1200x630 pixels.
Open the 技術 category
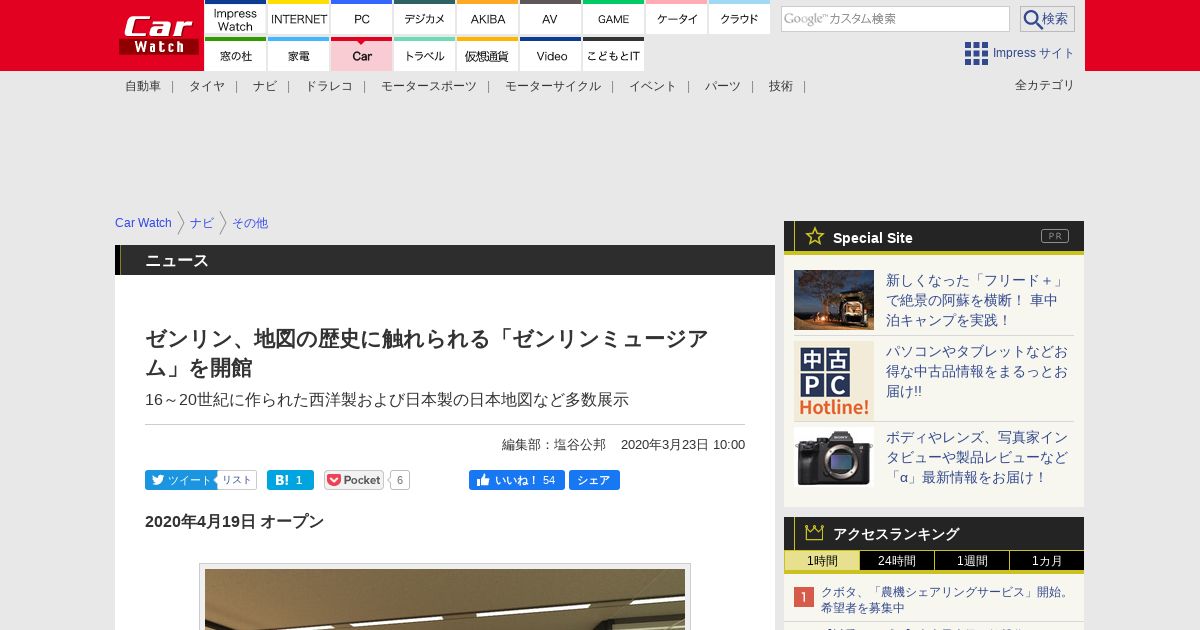781,86
